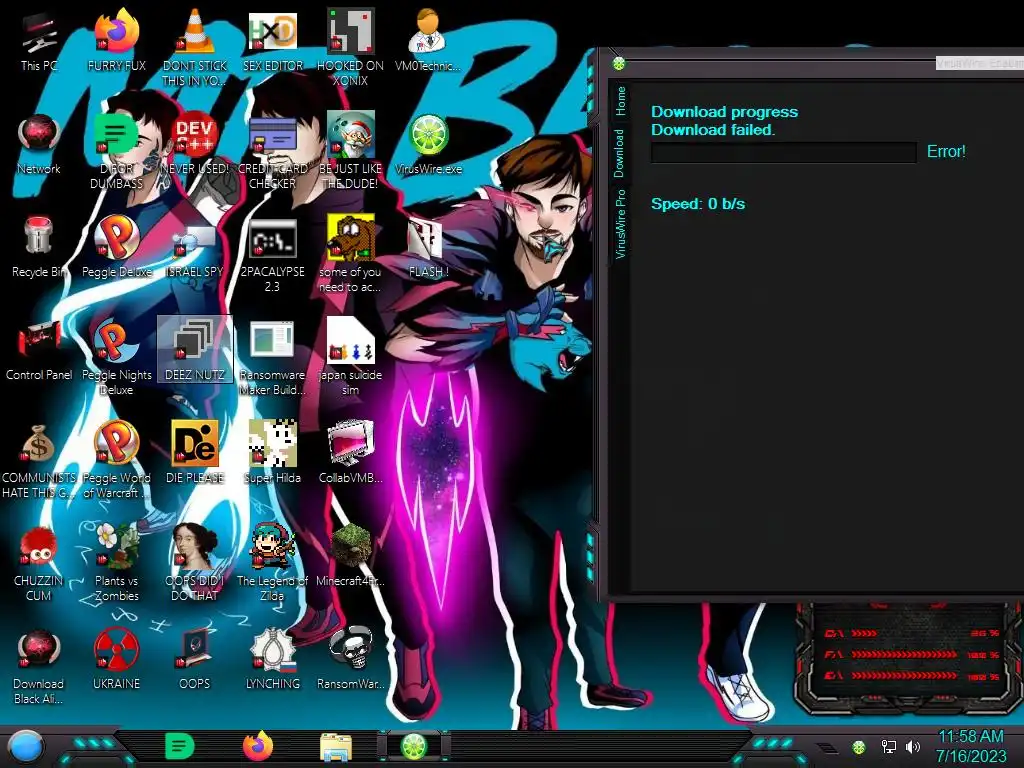The width and height of the screenshot is (1024, 768).
Task: Open the LYNCHING noose icon
Action: coord(272,660)
